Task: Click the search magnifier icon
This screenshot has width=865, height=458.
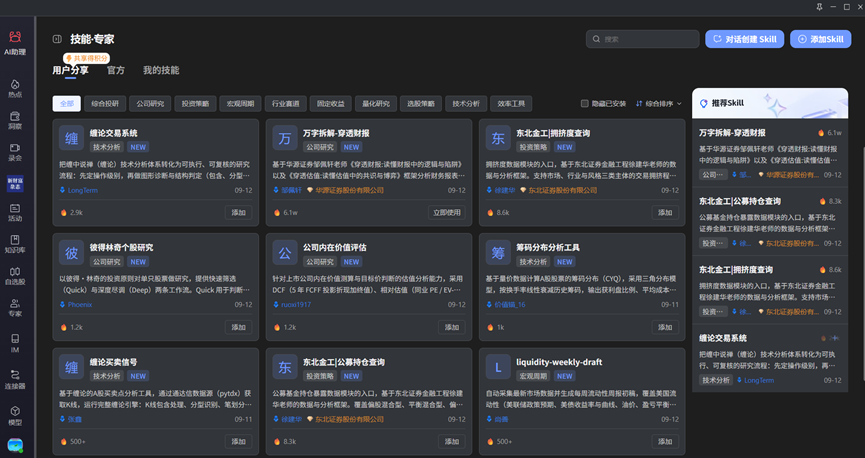Action: [596, 39]
